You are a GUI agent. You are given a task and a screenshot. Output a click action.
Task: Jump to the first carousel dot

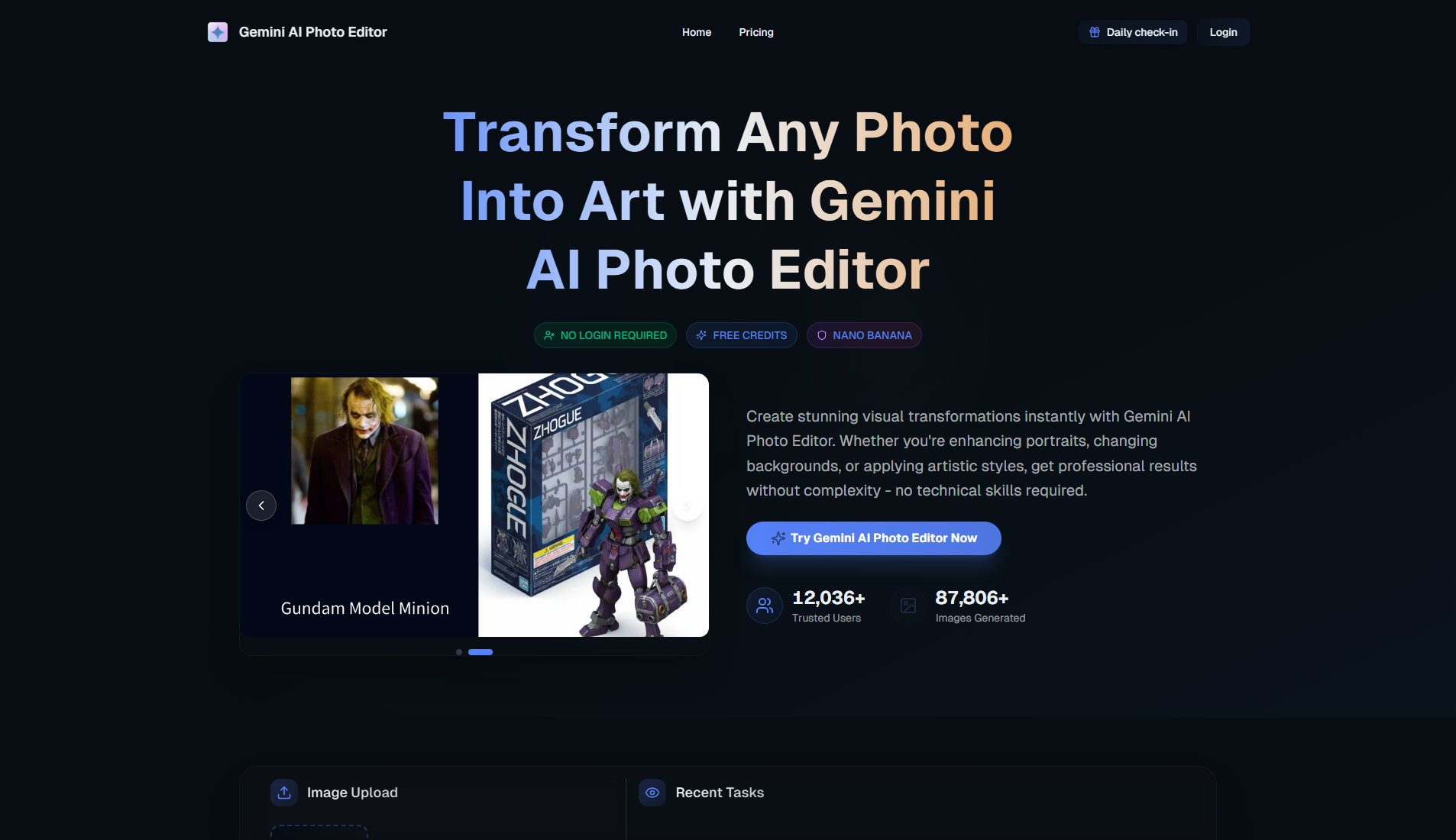tap(459, 652)
